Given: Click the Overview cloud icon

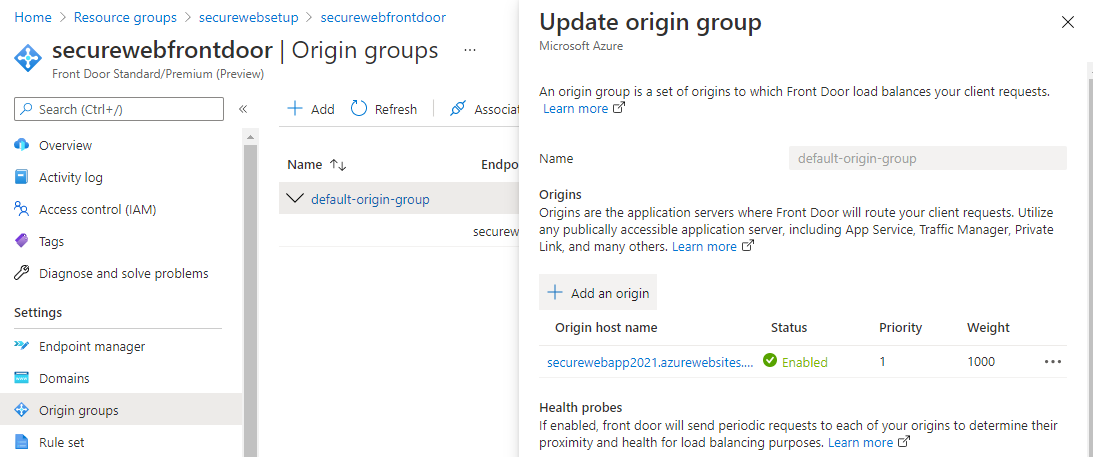Looking at the screenshot, I should point(22,145).
